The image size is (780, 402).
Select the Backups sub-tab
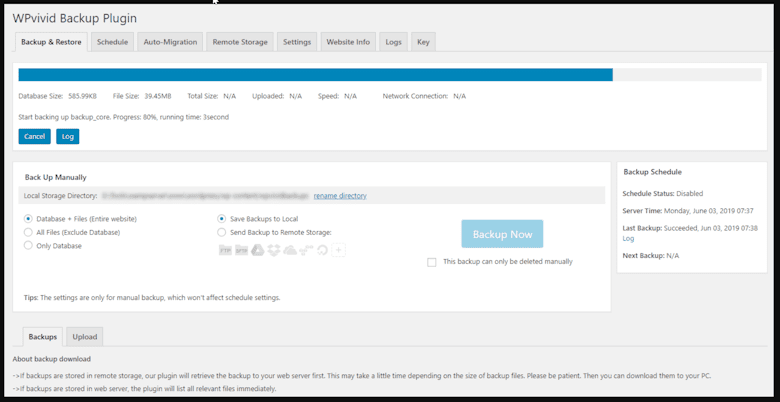pyautogui.click(x=43, y=337)
